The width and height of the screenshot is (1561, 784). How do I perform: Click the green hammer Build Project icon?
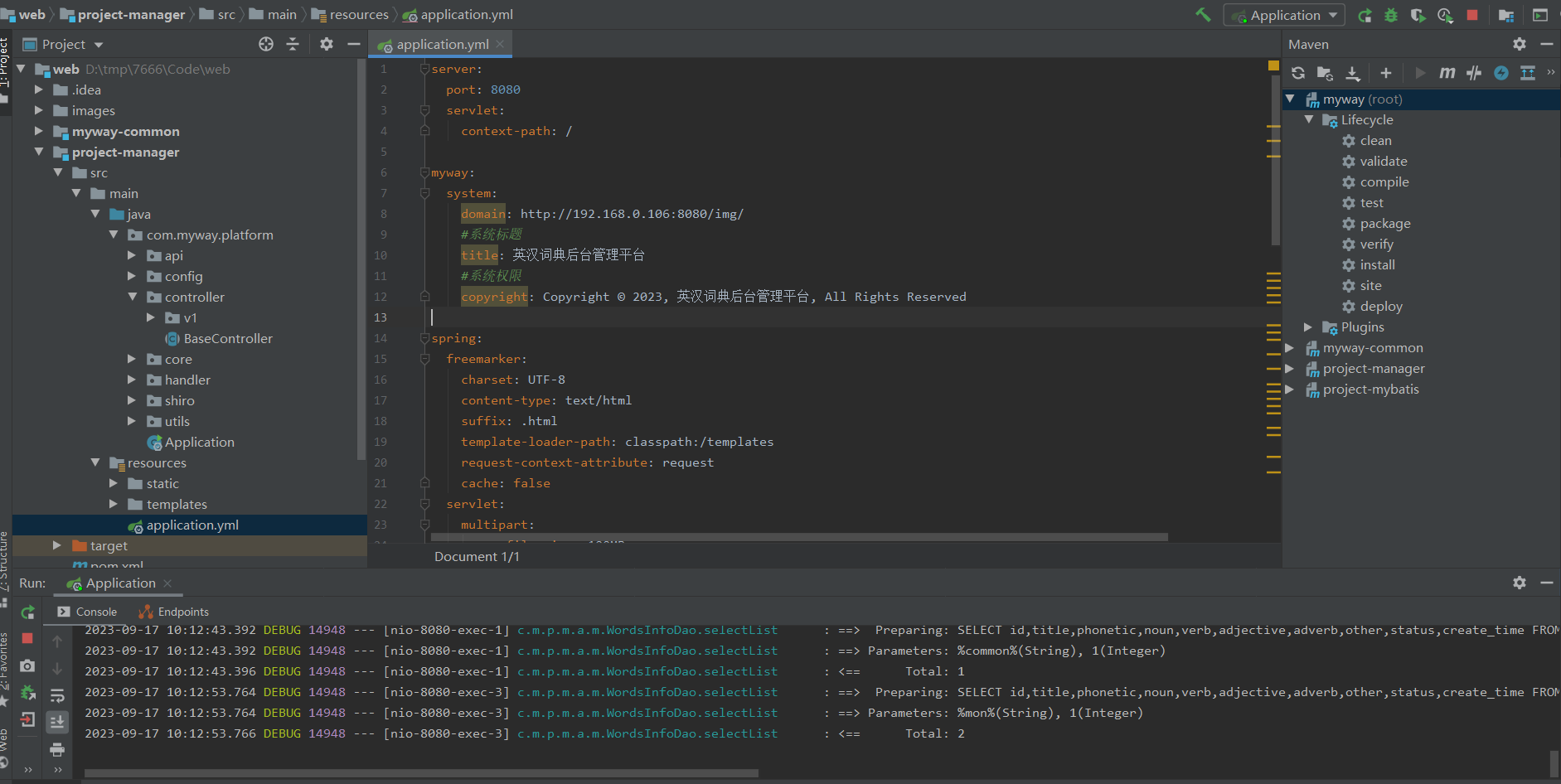click(x=1203, y=15)
